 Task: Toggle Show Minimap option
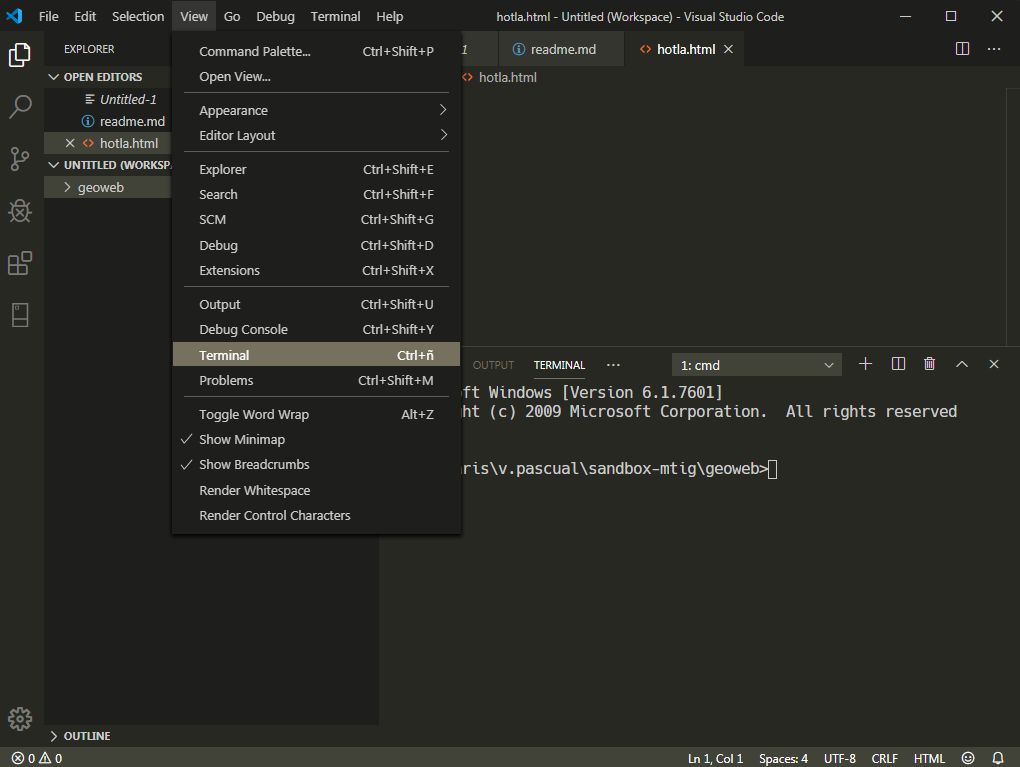tap(316, 440)
